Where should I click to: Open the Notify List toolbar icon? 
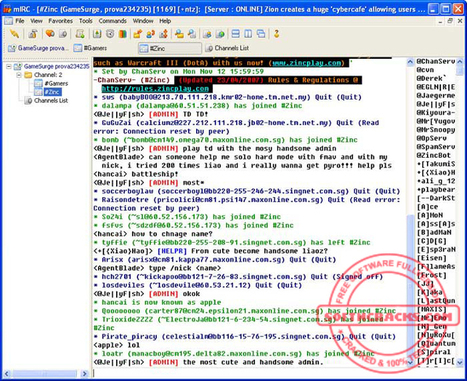(x=207, y=34)
